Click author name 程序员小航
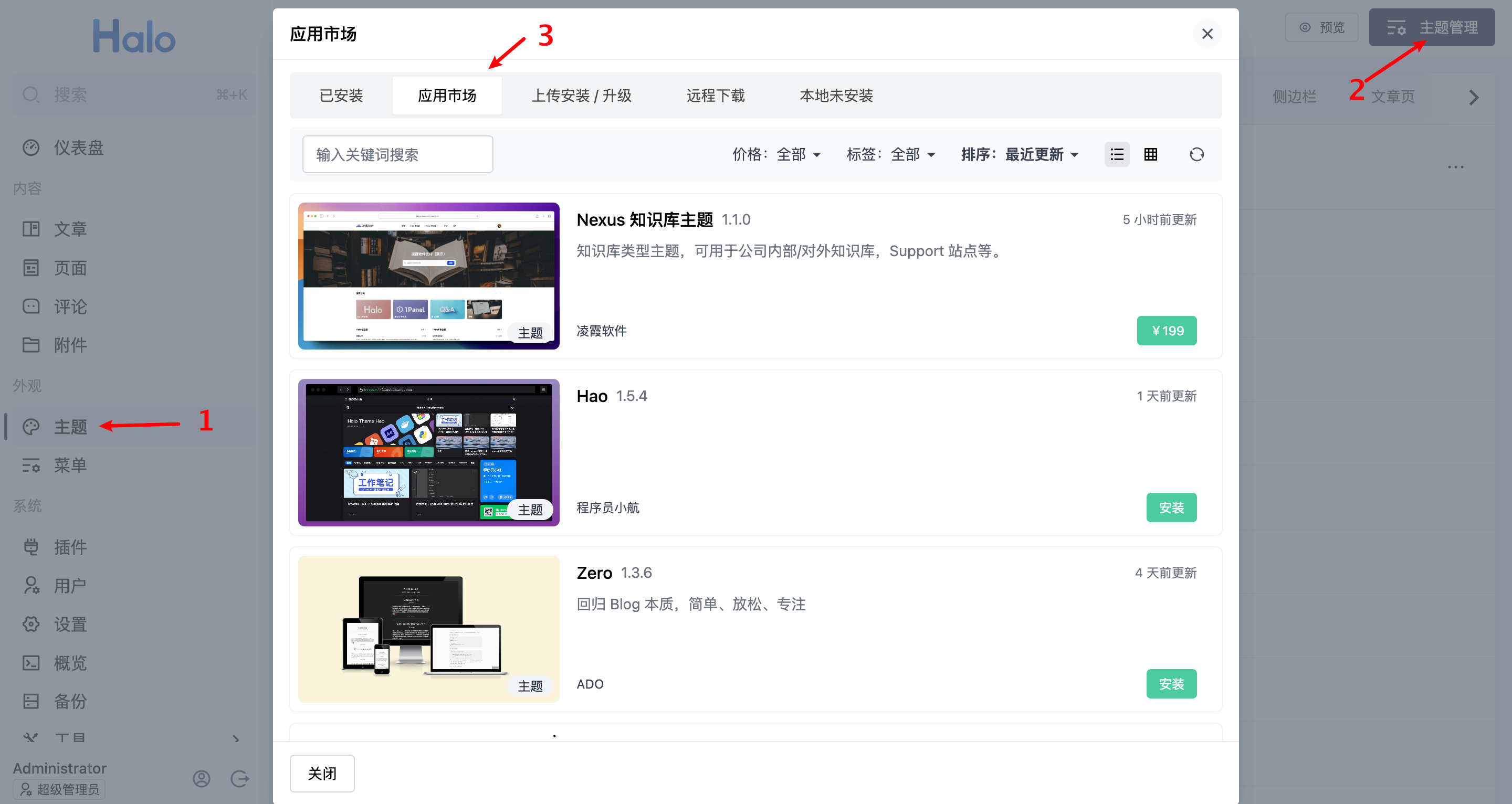This screenshot has height=804, width=1512. coord(608,507)
